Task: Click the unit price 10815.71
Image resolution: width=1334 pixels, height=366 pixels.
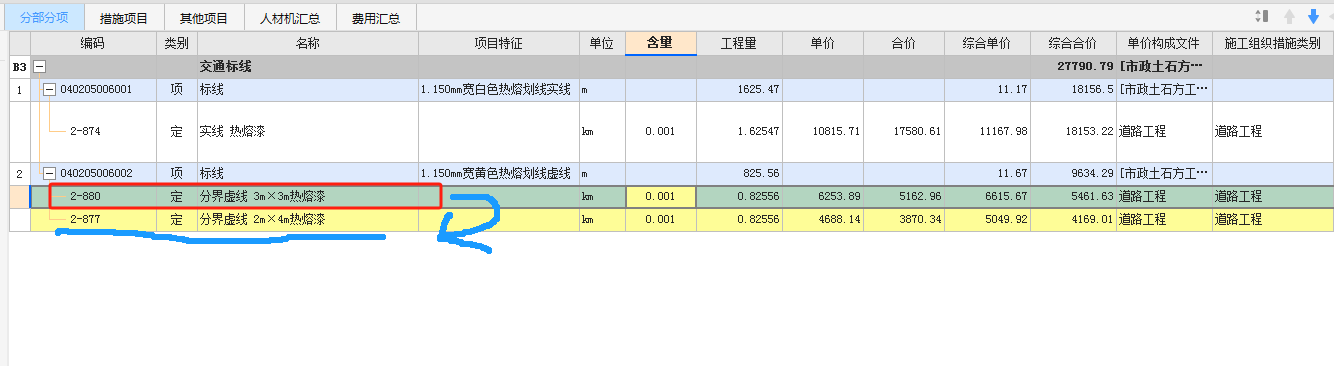Action: tap(837, 131)
